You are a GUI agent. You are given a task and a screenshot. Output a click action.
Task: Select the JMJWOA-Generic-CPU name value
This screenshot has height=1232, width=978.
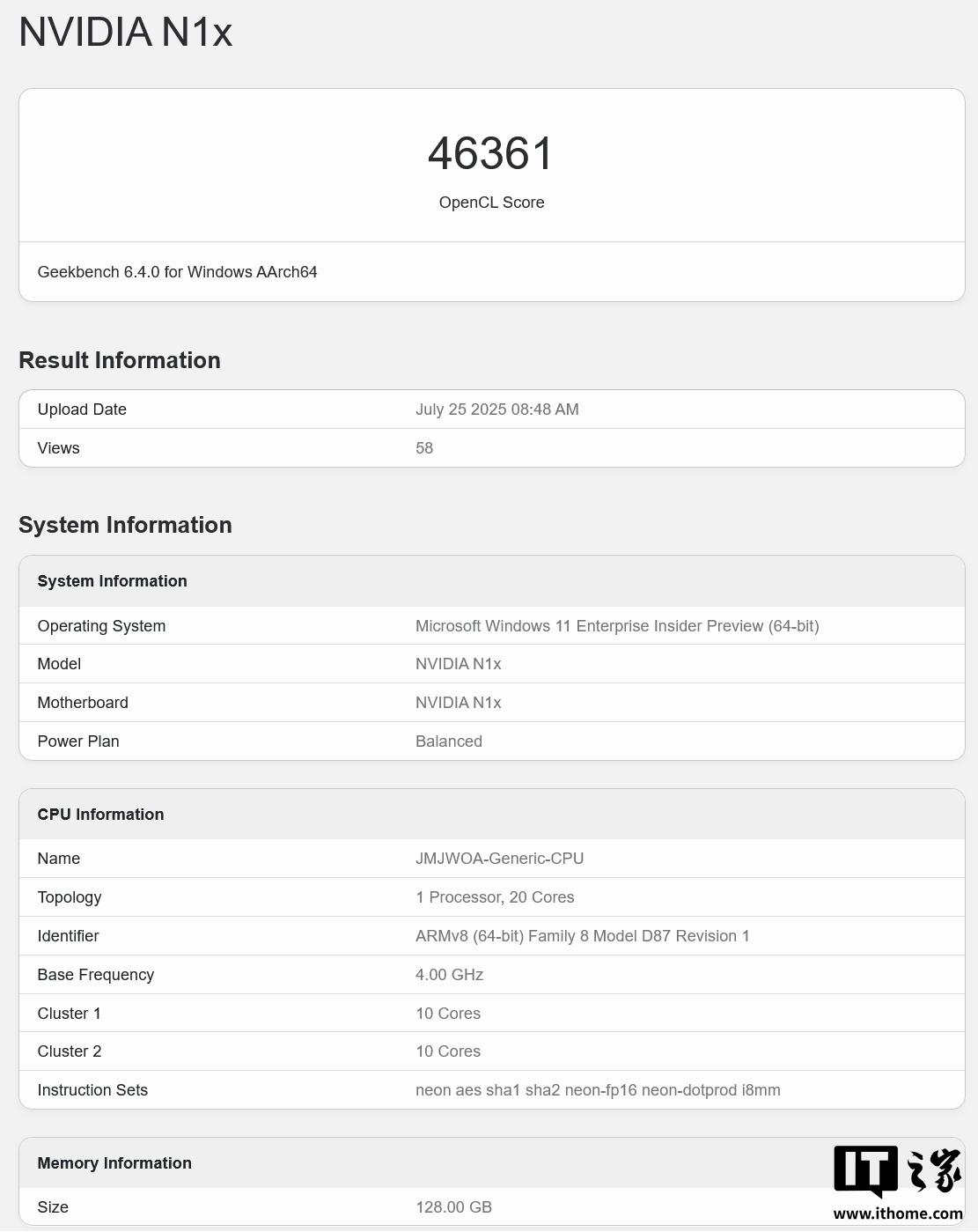[499, 859]
